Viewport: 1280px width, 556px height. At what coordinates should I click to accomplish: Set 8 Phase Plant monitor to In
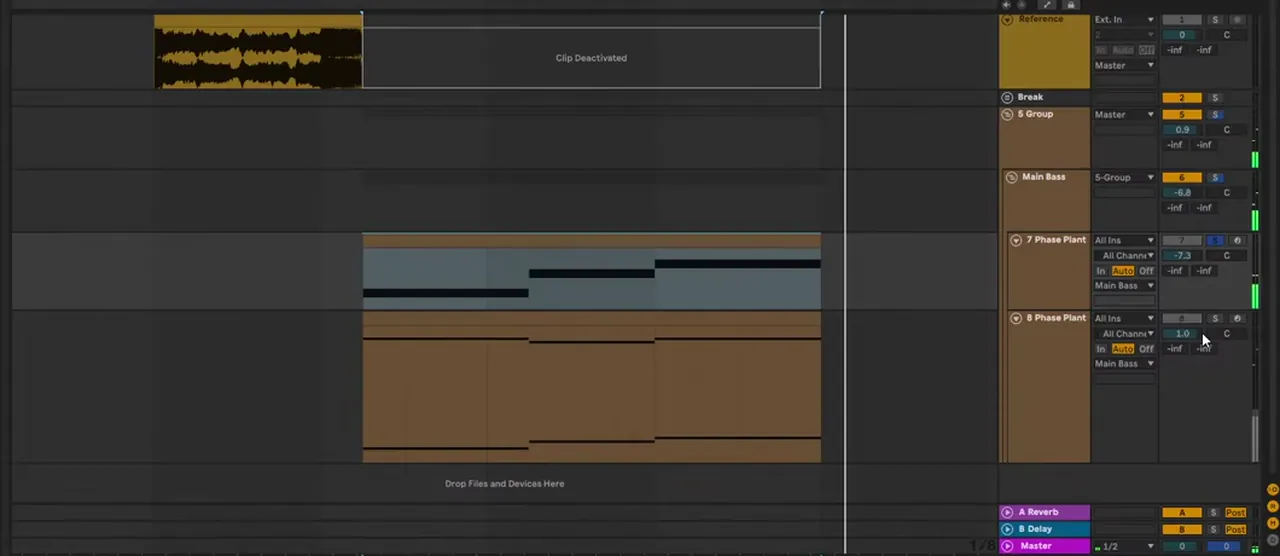pyautogui.click(x=1101, y=349)
